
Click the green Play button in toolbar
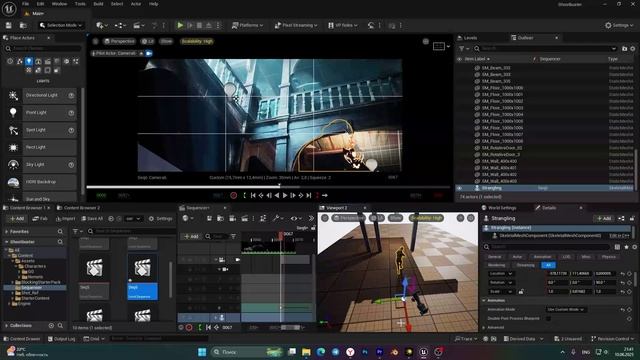pos(180,25)
